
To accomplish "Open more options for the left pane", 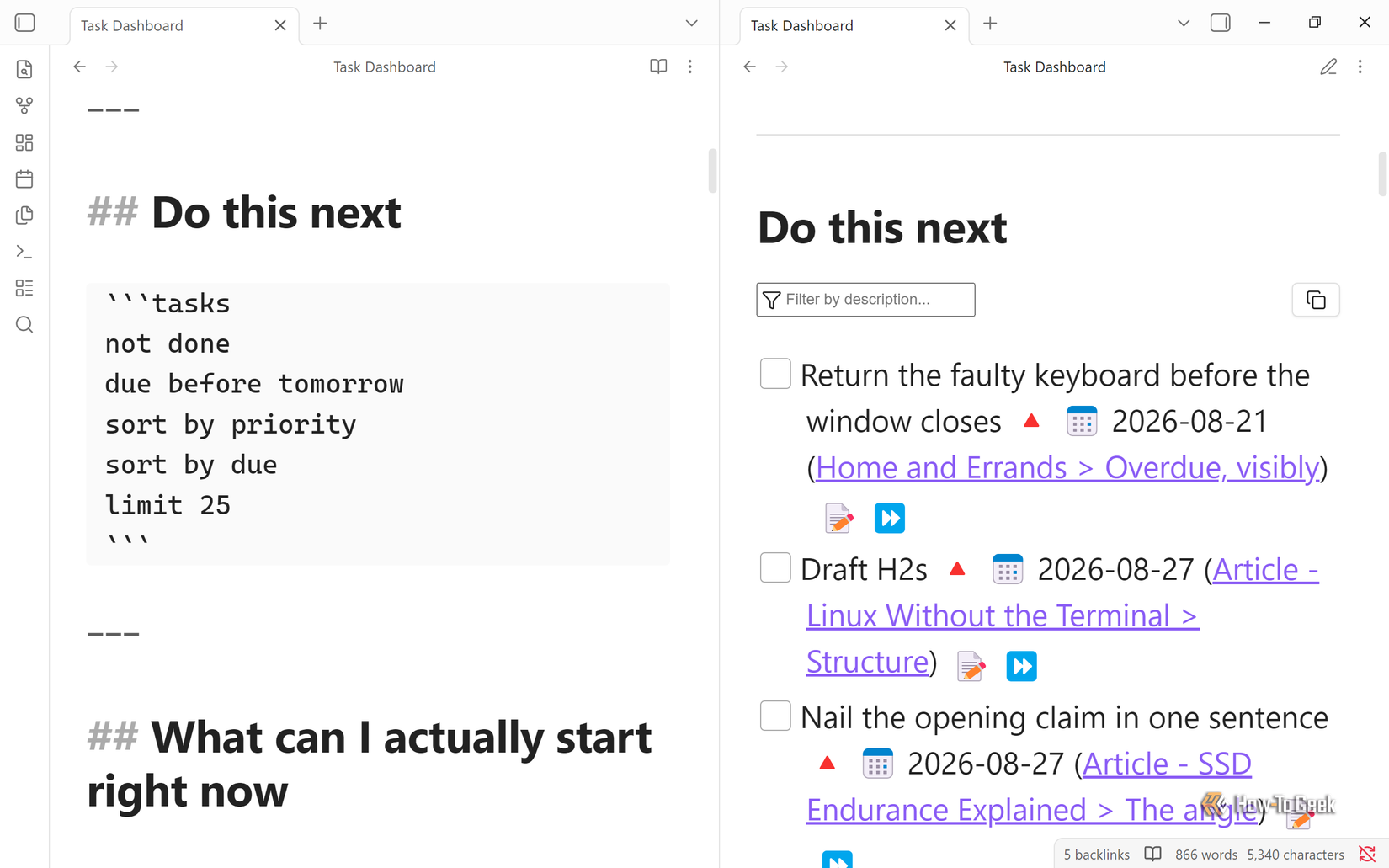I will (x=690, y=67).
